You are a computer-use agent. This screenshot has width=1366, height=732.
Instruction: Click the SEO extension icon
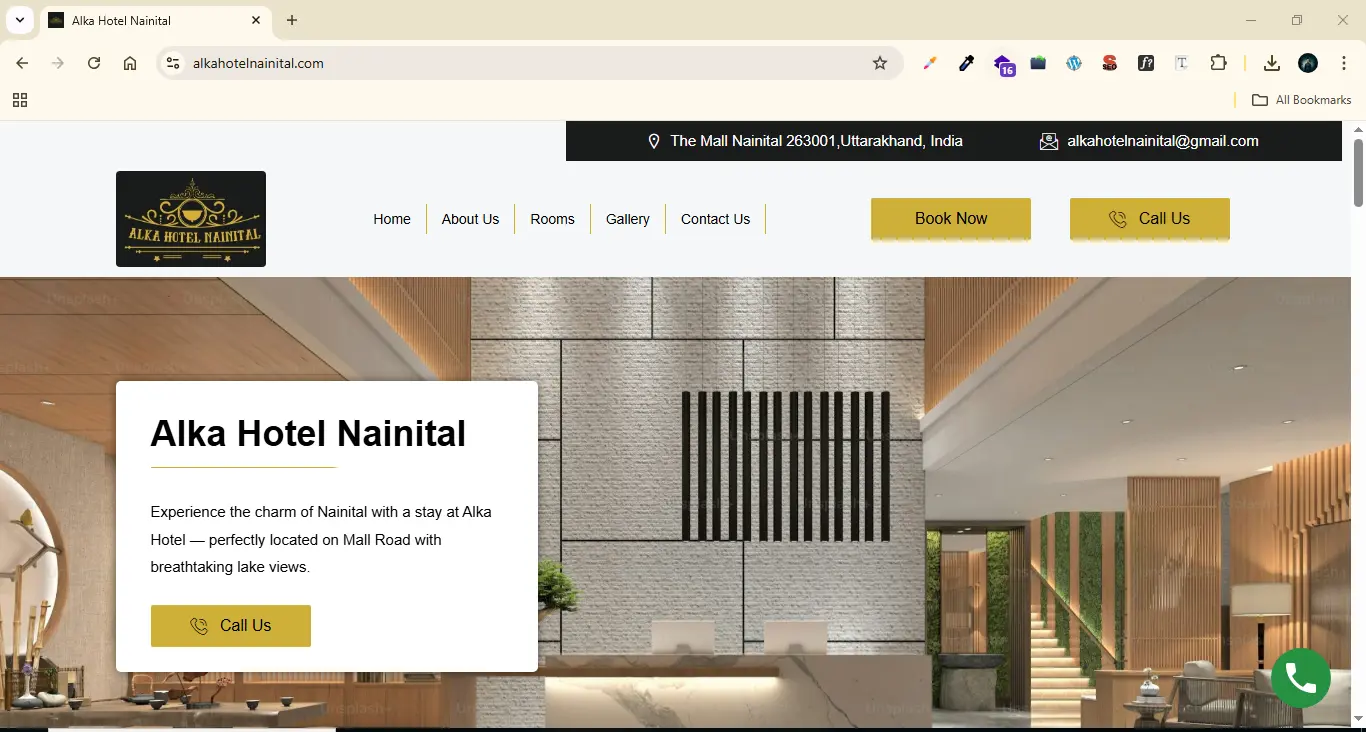point(1109,63)
